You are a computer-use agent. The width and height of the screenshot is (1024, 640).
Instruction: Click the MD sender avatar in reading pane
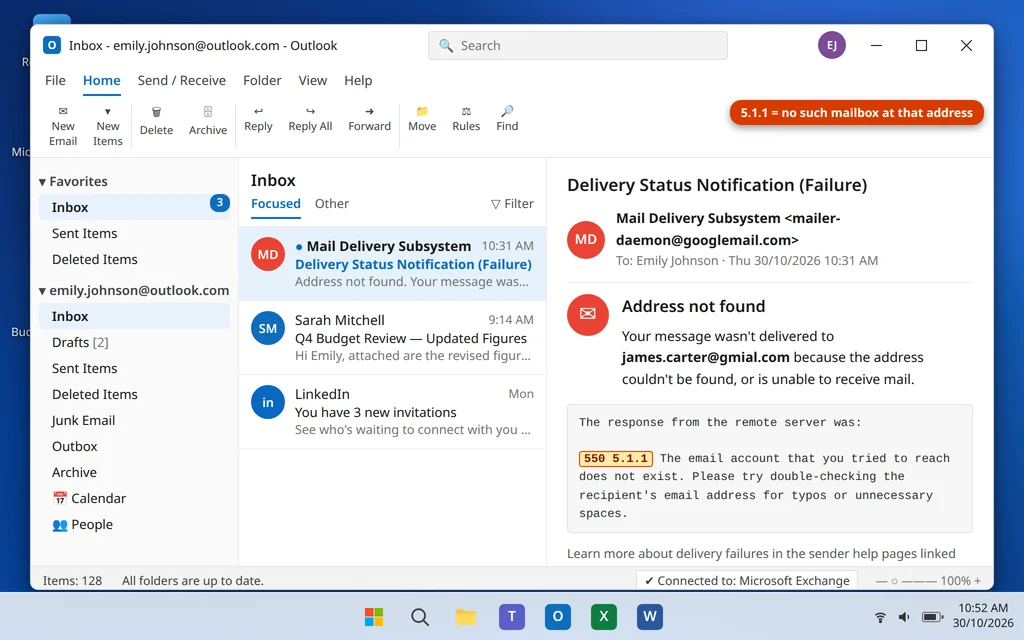[x=586, y=240]
